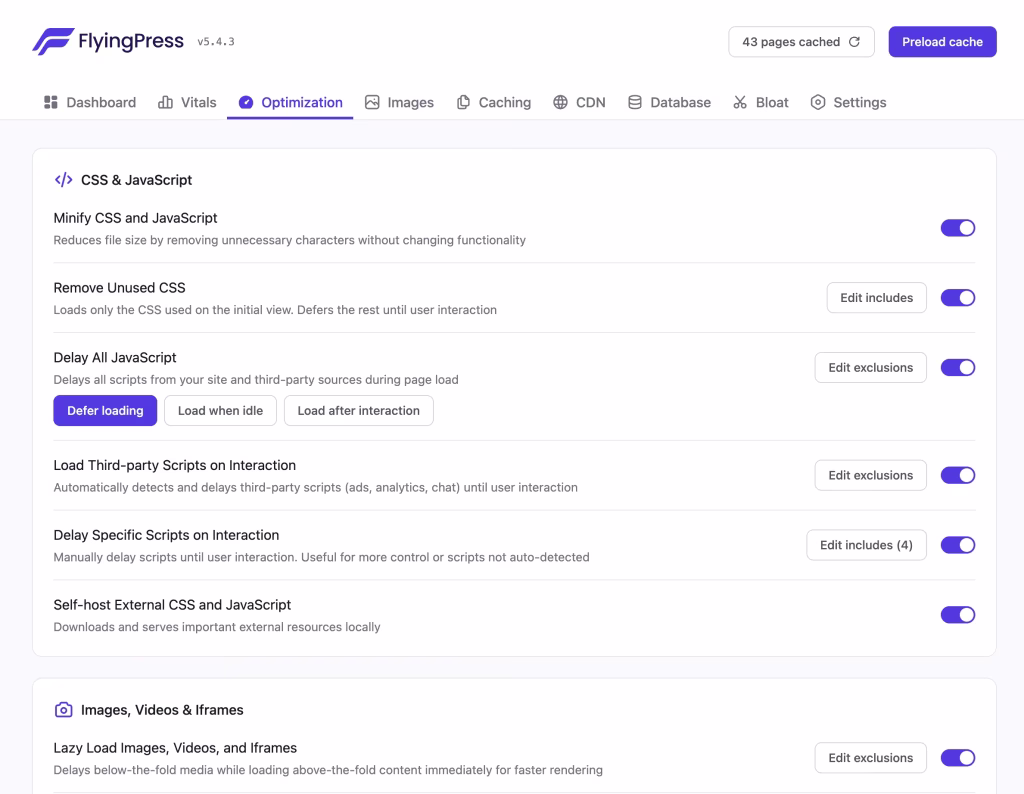Turn off Remove Unused CSS toggle

pos(957,298)
